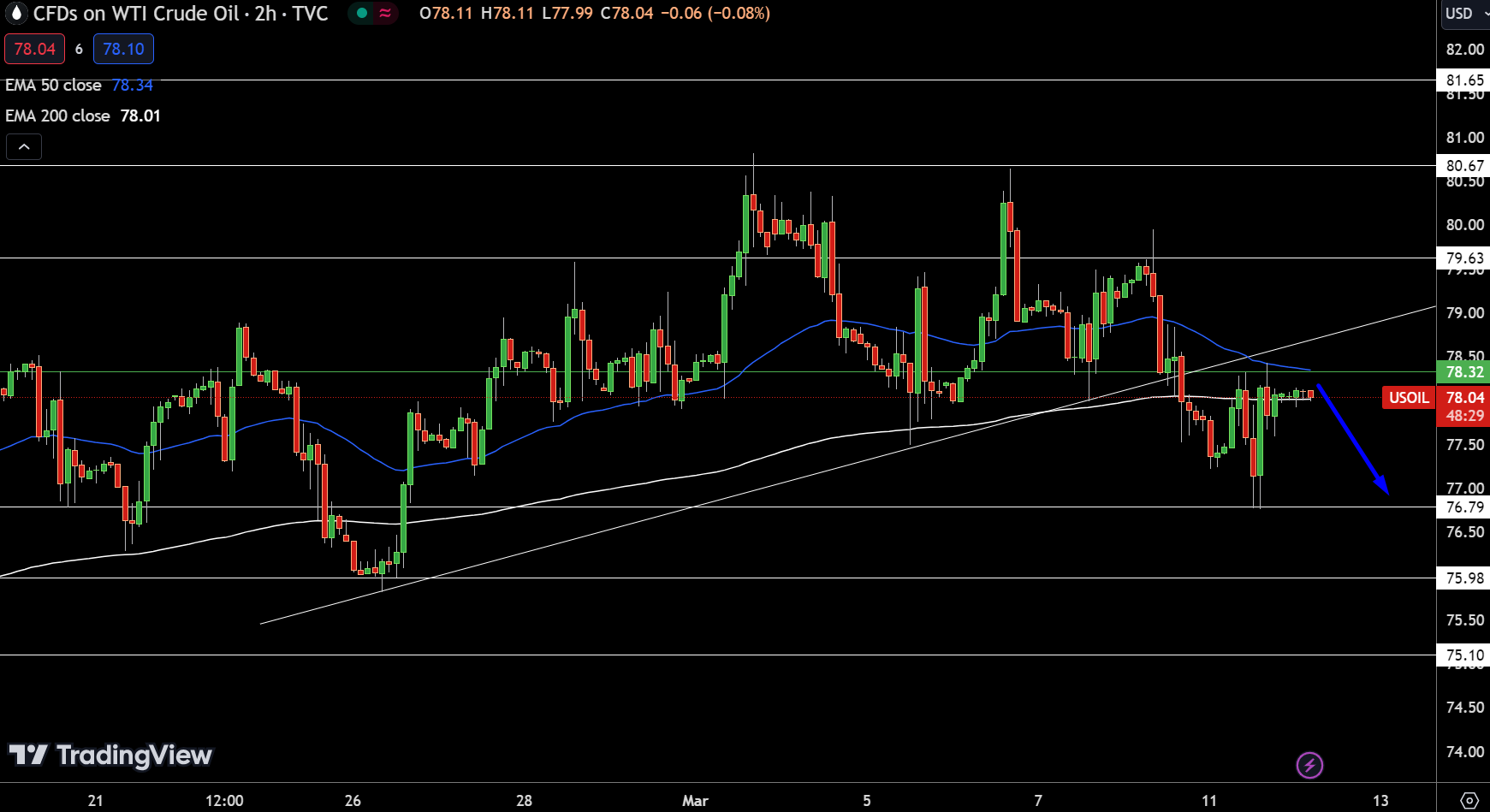Click the 81.65 horizontal line price label
This screenshot has height=812, width=1490.
(1464, 80)
